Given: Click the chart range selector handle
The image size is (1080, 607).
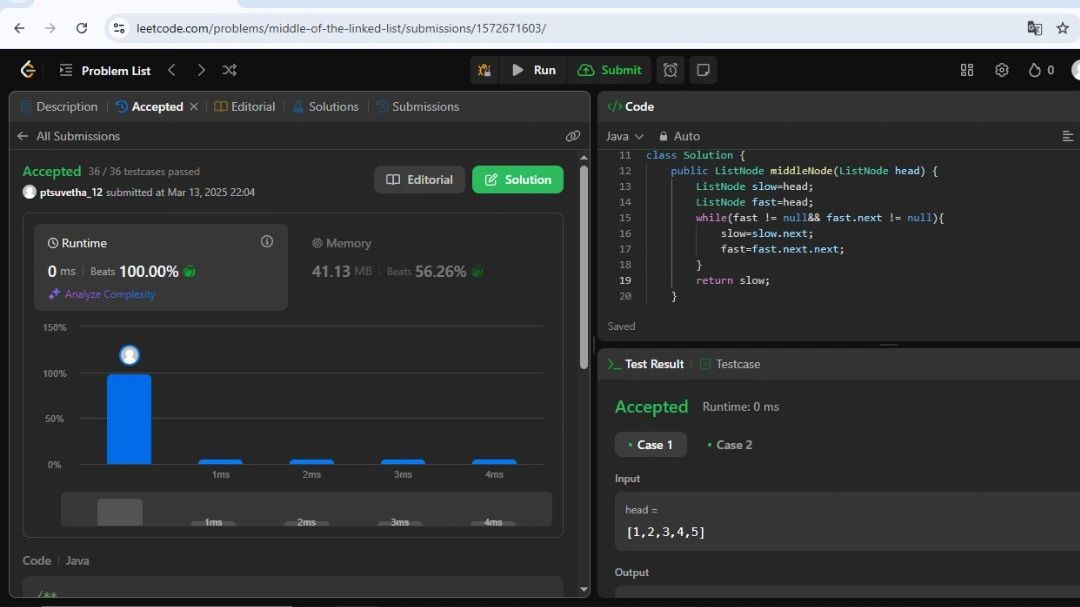Looking at the screenshot, I should (120, 512).
